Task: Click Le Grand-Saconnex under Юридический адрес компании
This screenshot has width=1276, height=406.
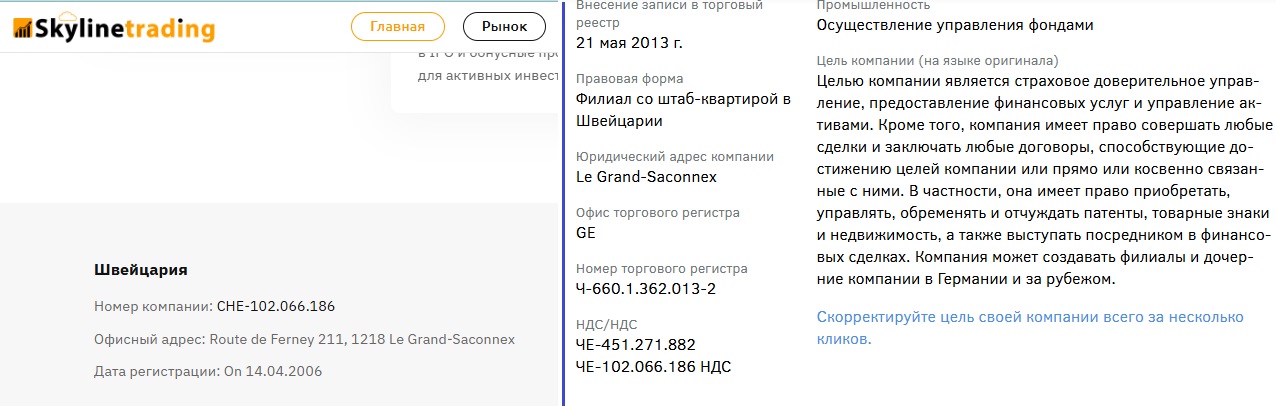Action: coord(646,177)
